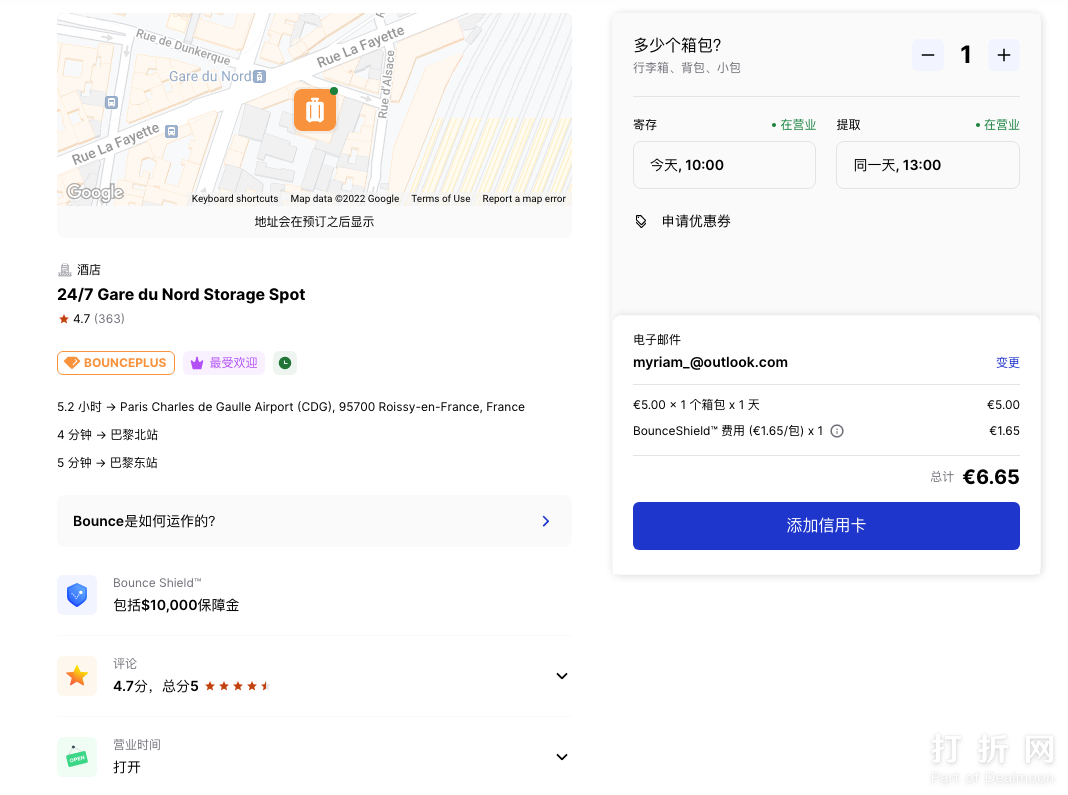Image resolution: width=1068 pixels, height=795 pixels.
Task: Click 变更 to change the email
Action: 1007,363
